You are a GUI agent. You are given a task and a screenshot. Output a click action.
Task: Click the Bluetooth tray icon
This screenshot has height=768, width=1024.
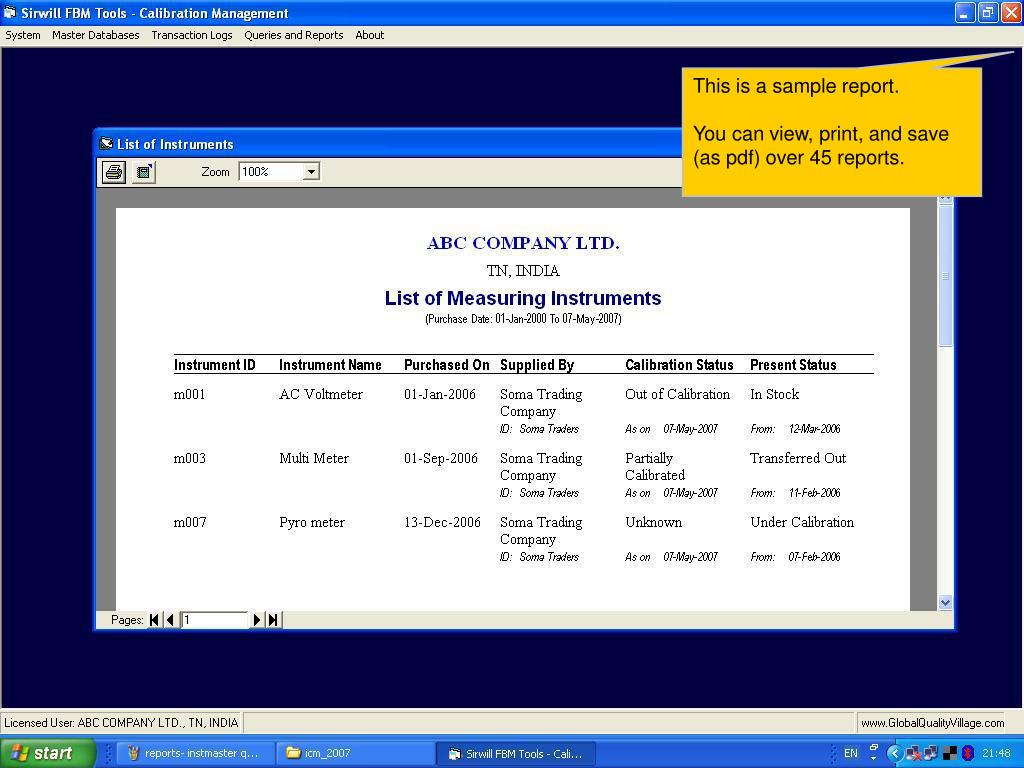point(968,754)
